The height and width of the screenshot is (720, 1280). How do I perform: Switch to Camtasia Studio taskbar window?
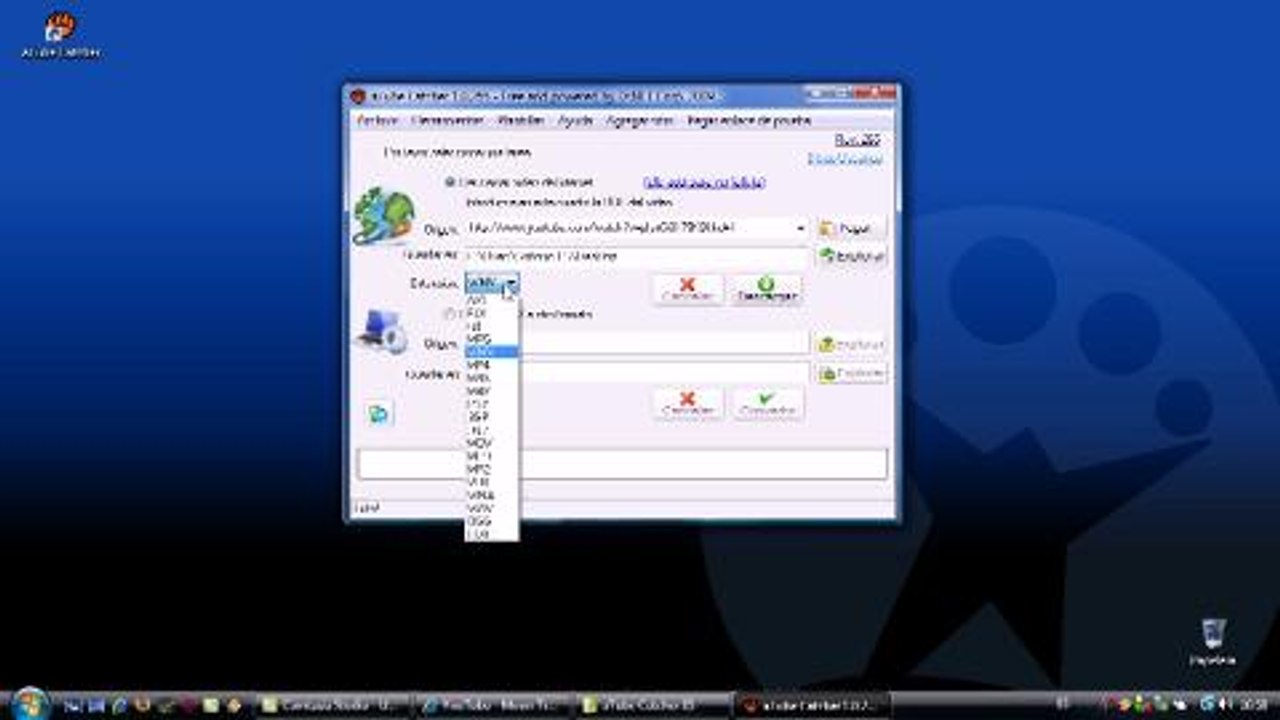click(x=333, y=705)
